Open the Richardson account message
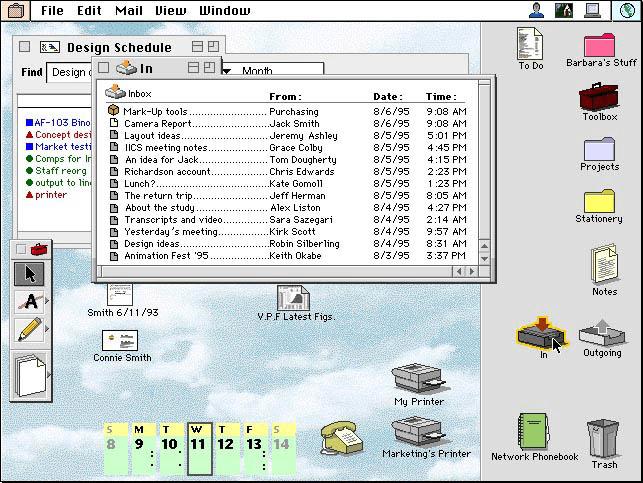Viewport: 643px width, 483px height. (287, 171)
